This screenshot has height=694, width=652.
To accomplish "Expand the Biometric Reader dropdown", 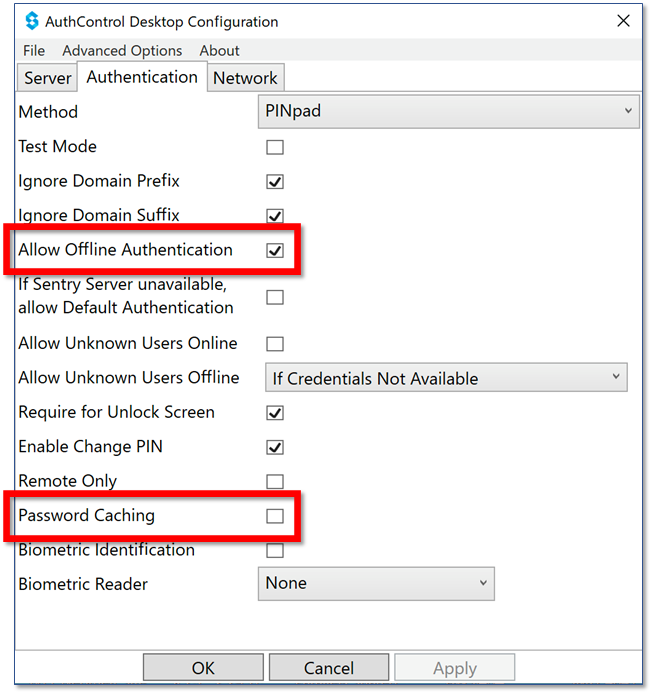I will [376, 583].
